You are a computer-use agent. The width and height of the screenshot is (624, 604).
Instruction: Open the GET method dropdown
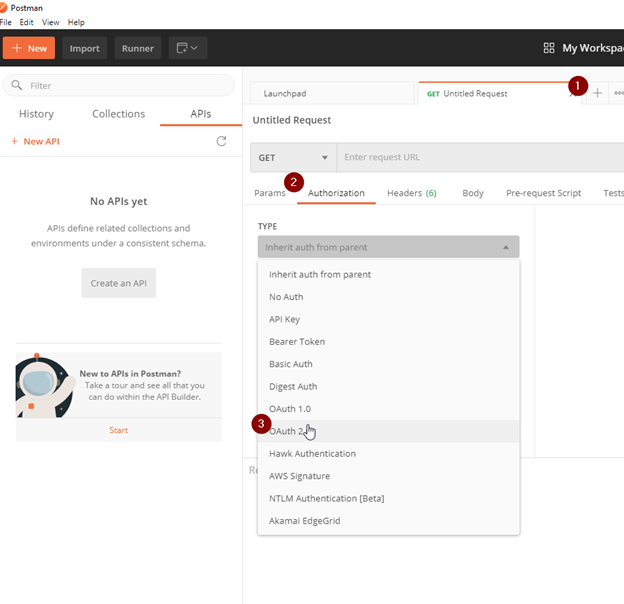[x=293, y=158]
